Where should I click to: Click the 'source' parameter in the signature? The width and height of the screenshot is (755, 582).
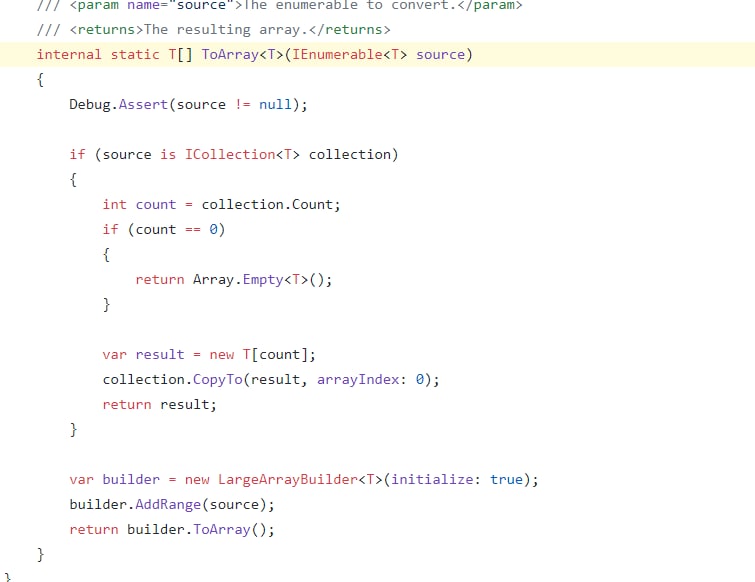pyautogui.click(x=440, y=54)
